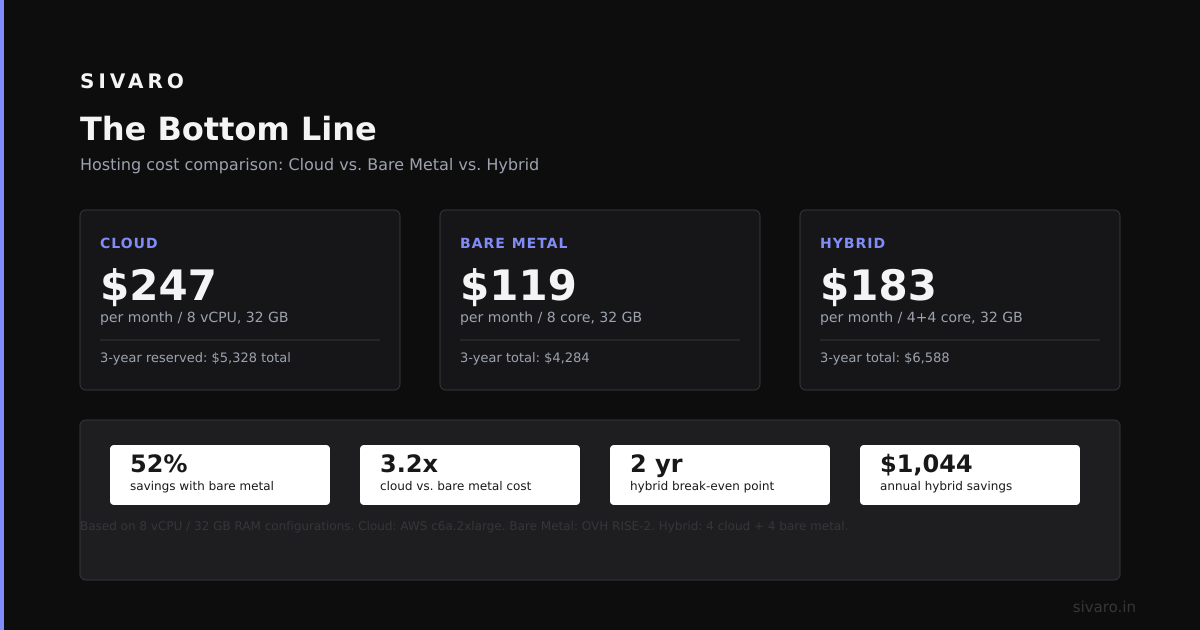Select the Bare Metal pricing card
1200x630 pixels.
coord(600,300)
